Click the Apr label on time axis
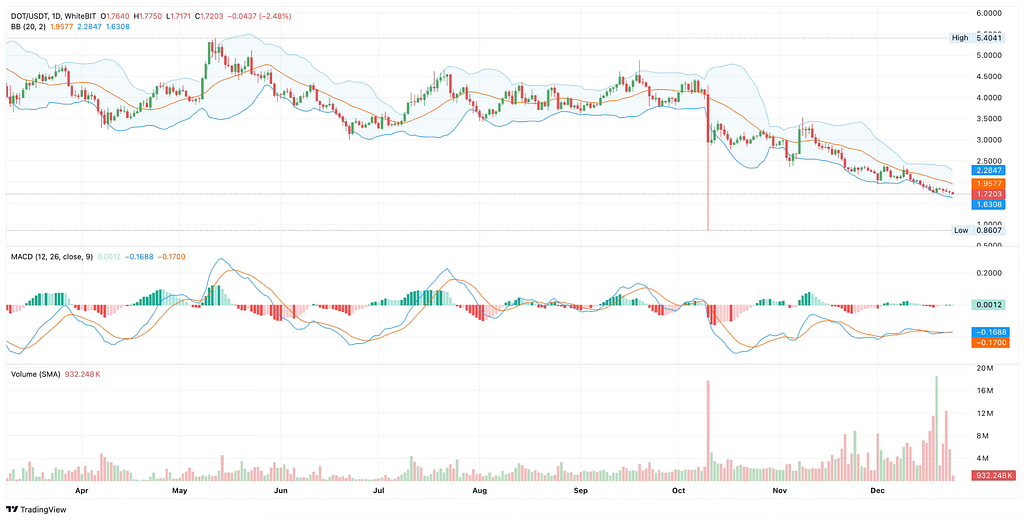The height and width of the screenshot is (520, 1024). pyautogui.click(x=82, y=489)
